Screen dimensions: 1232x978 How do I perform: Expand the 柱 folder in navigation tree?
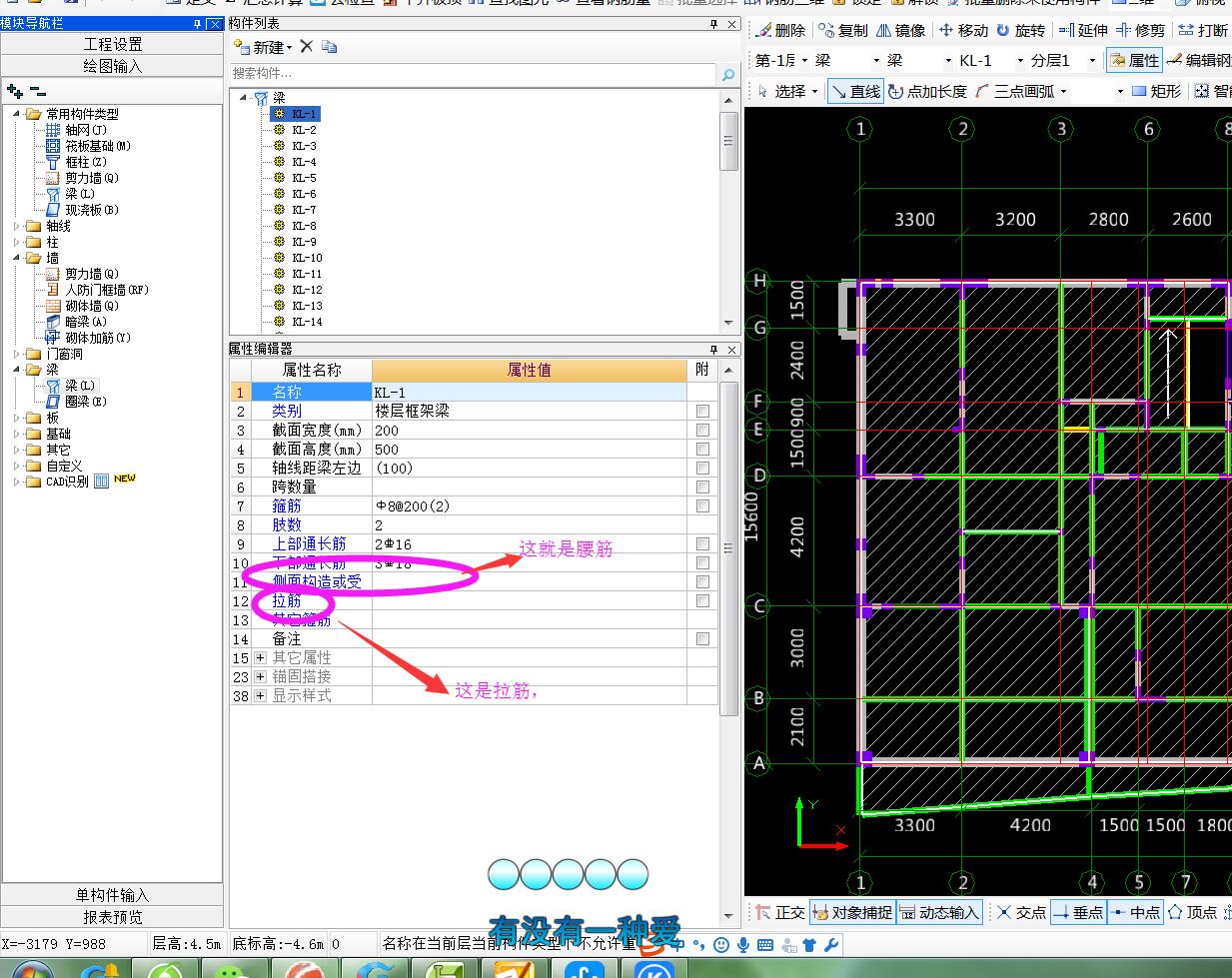point(17,242)
